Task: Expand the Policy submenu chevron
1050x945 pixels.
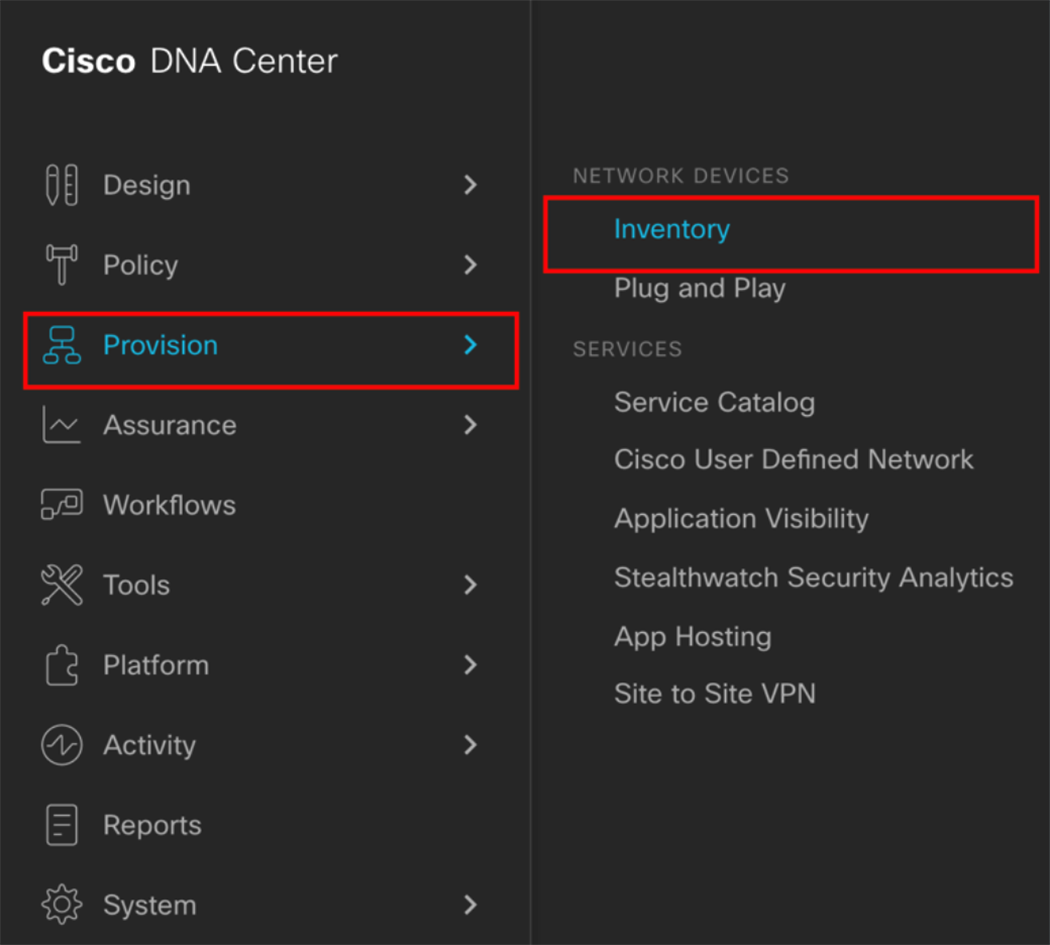Action: pos(471,265)
